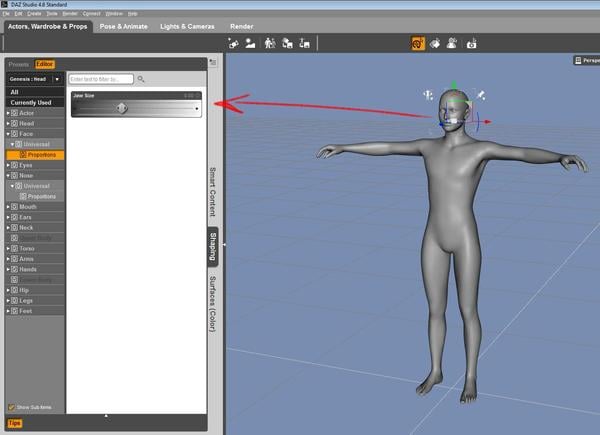Click the arrow-and-box transfer toolbar icon

point(305,43)
